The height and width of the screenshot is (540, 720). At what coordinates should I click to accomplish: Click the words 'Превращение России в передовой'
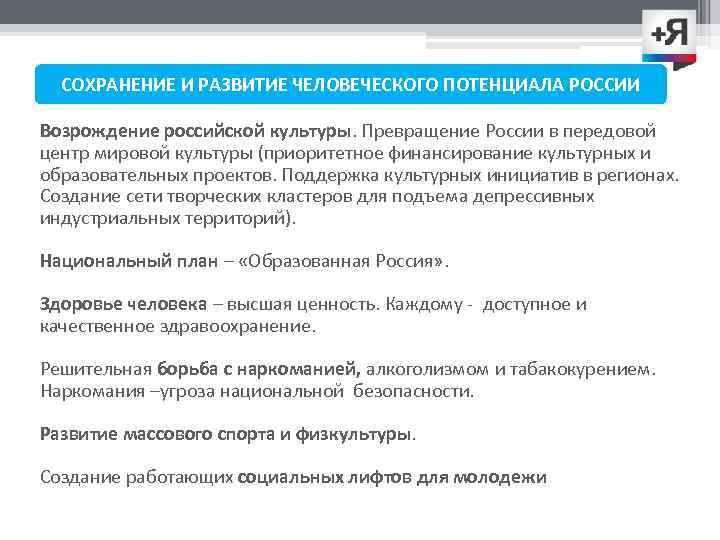coord(509,131)
